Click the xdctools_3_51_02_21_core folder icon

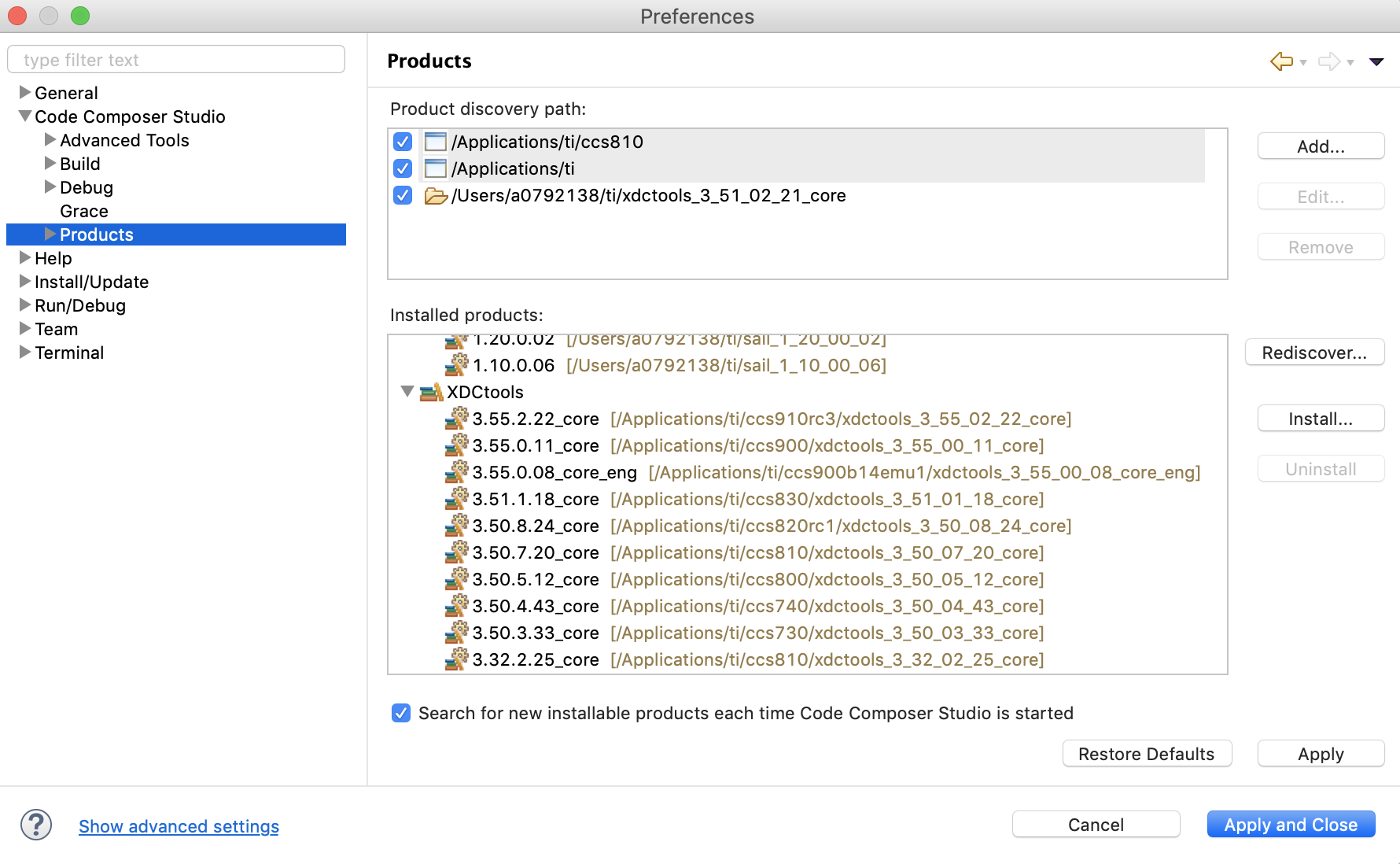pyautogui.click(x=436, y=195)
